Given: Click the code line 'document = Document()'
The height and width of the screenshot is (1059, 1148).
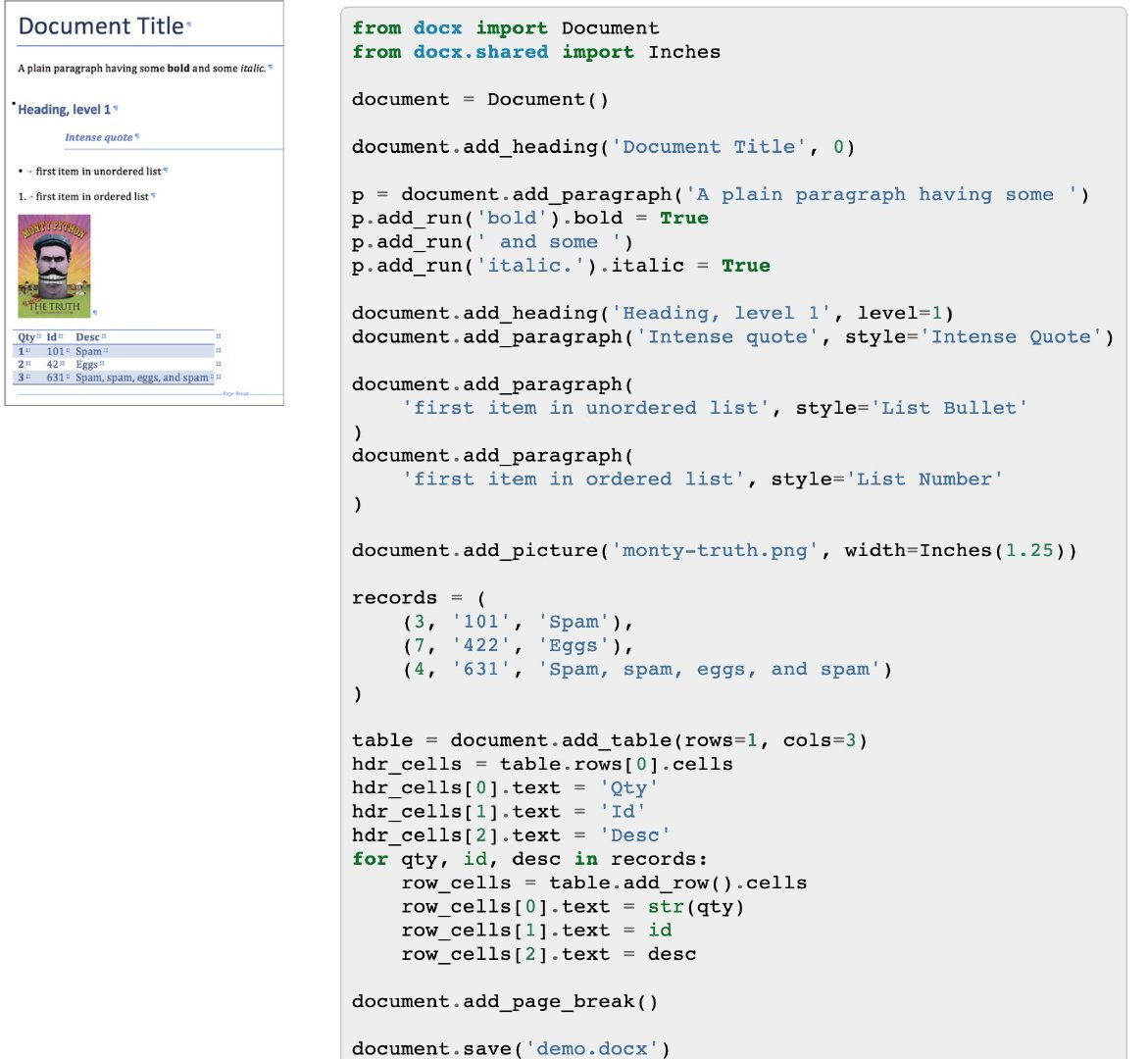Looking at the screenshot, I should click(x=480, y=100).
